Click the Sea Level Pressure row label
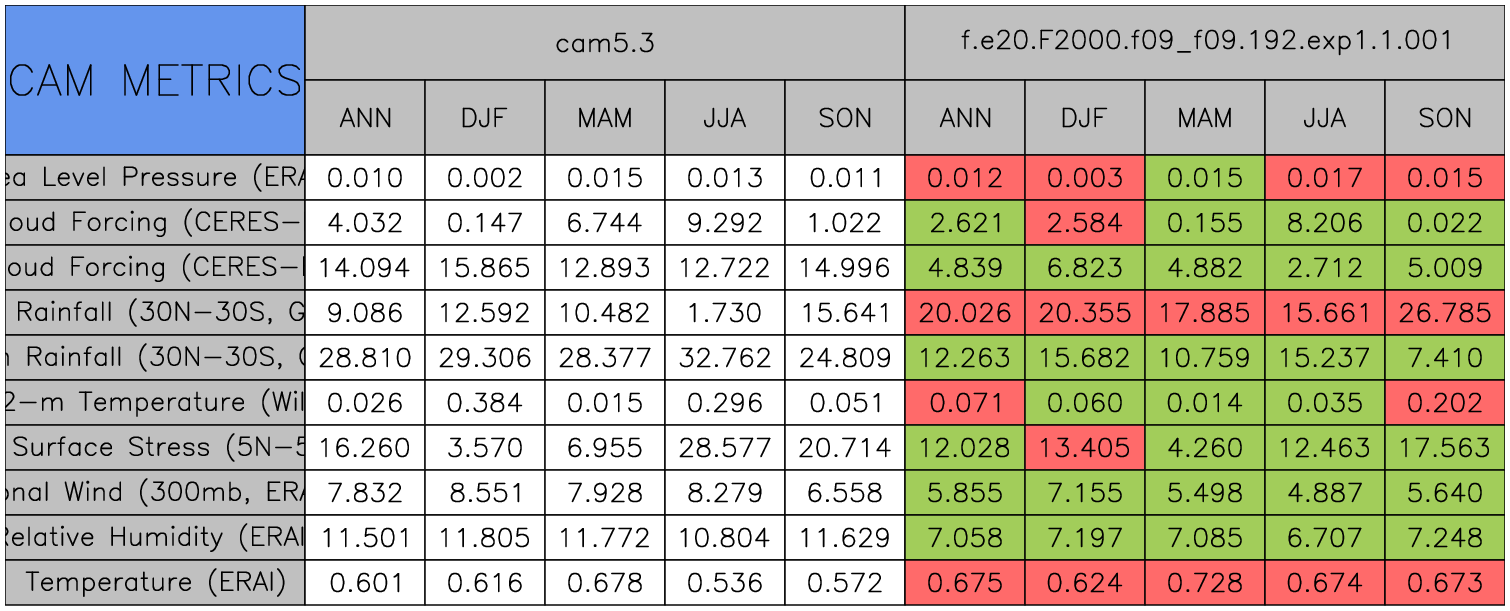This screenshot has height=611, width=1510. point(155,177)
